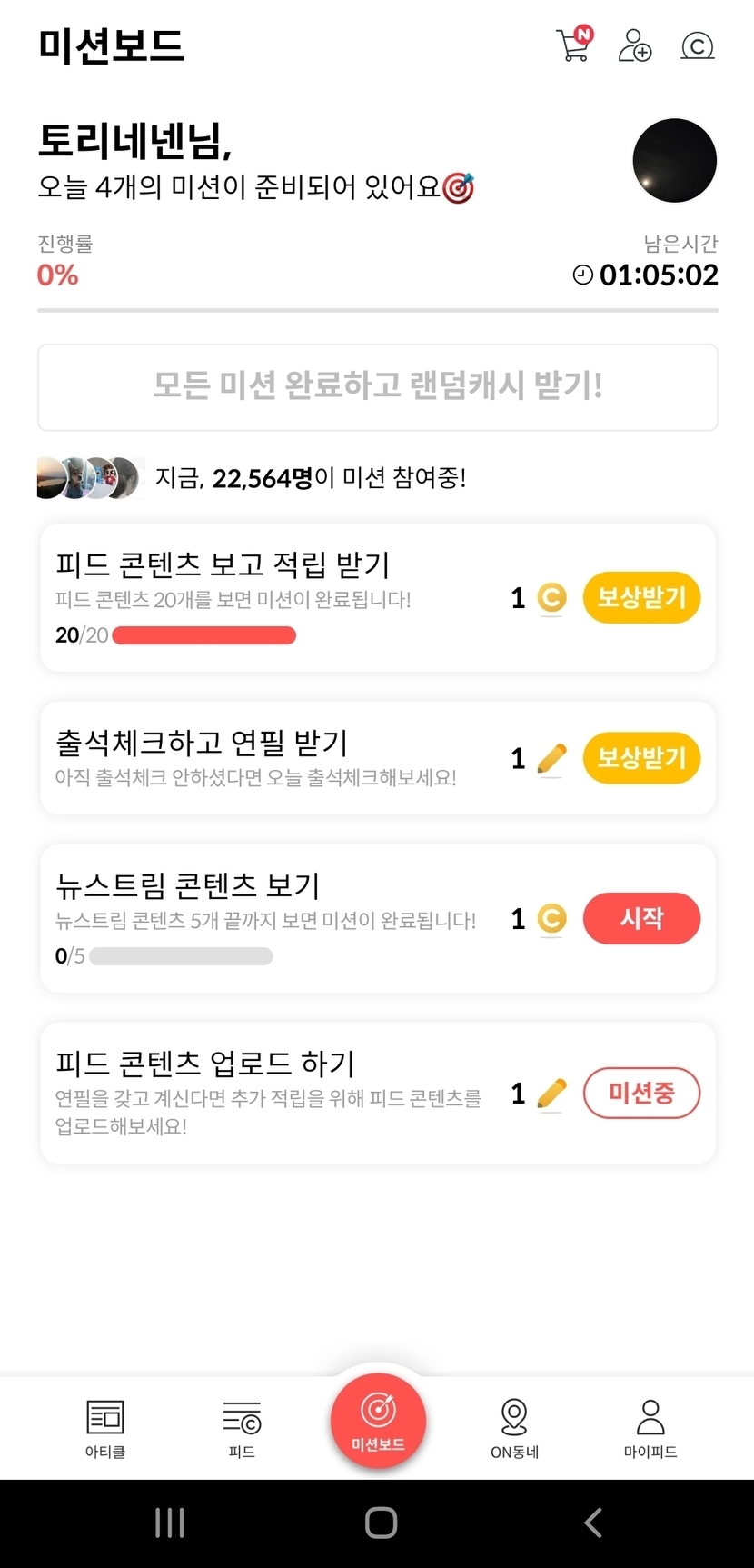Screen dimensions: 754x1568
Task: Tap the 미션중 outlined button
Action: pyautogui.click(x=640, y=1093)
